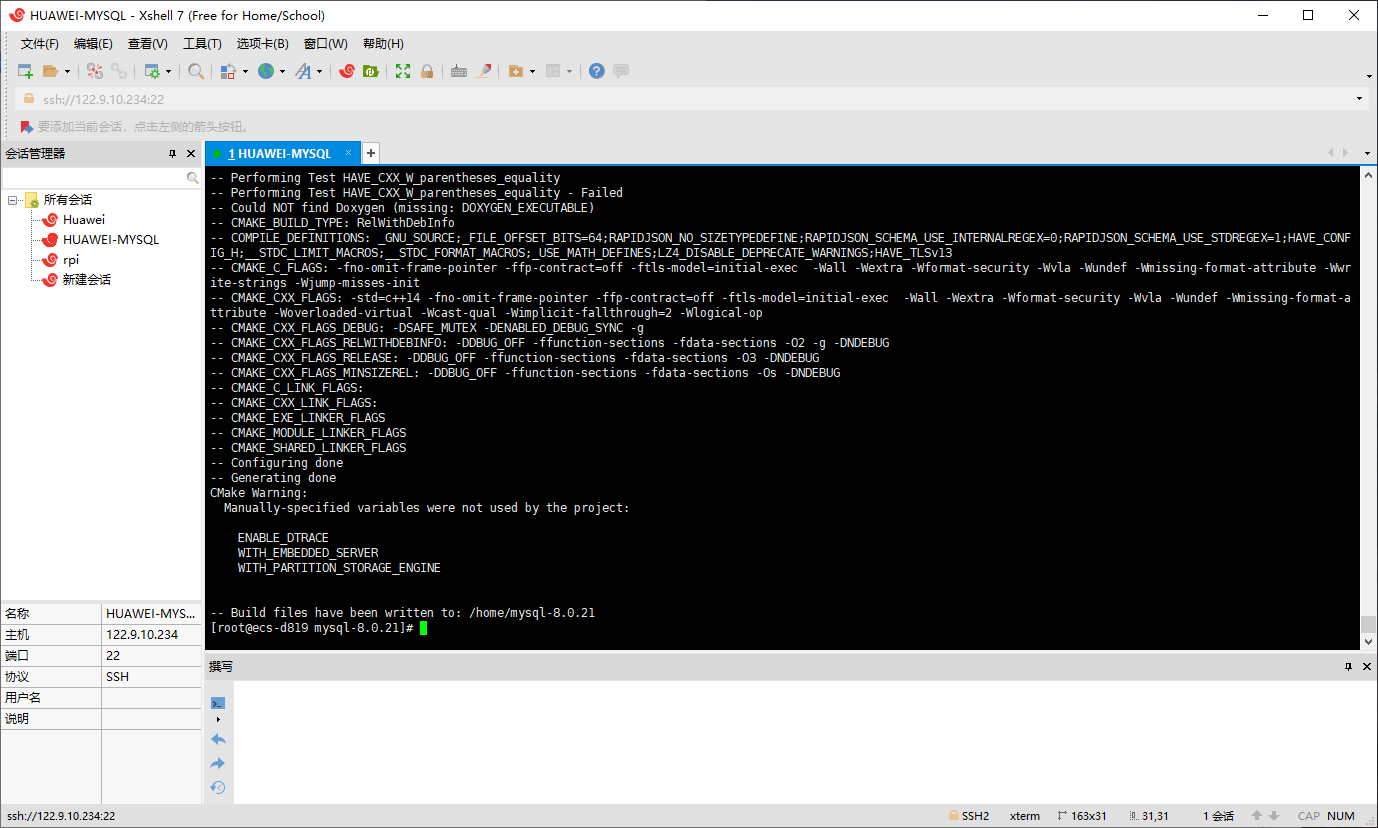Open the 工具(T) menu

point(202,44)
